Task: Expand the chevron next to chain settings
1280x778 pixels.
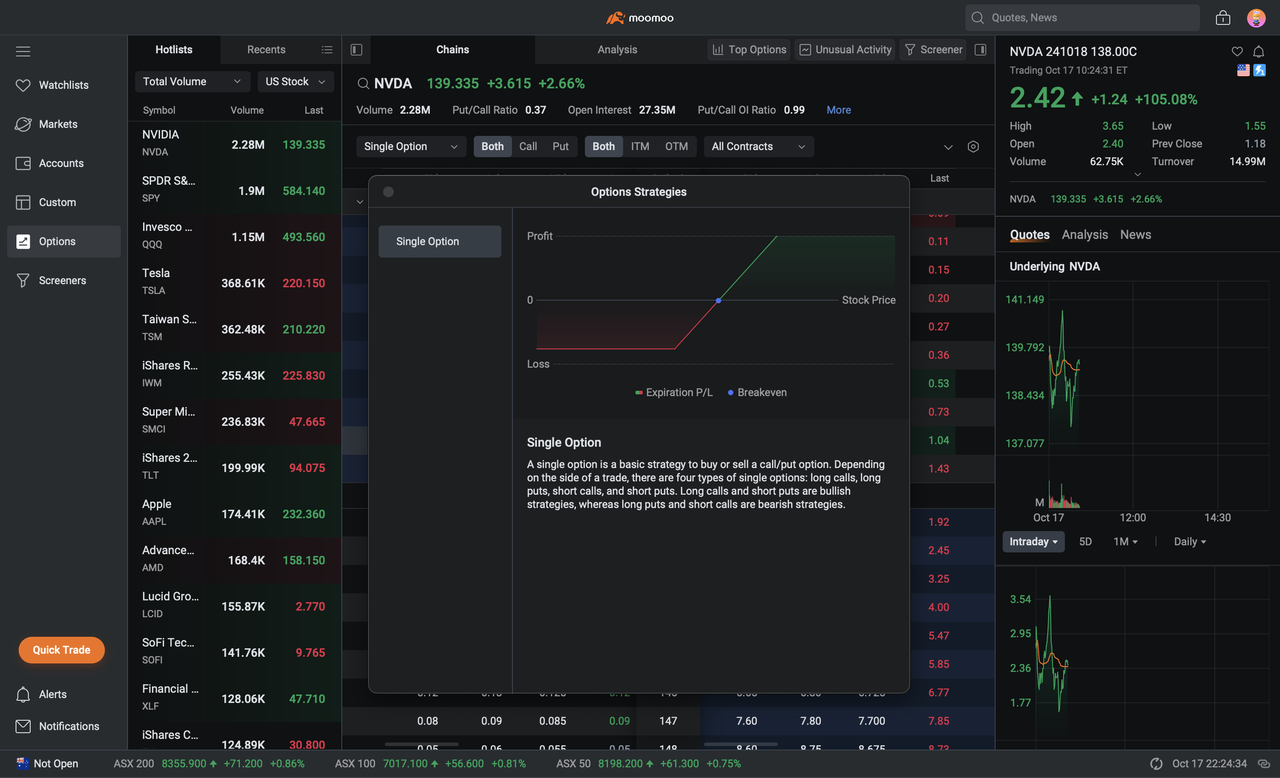Action: (x=948, y=148)
